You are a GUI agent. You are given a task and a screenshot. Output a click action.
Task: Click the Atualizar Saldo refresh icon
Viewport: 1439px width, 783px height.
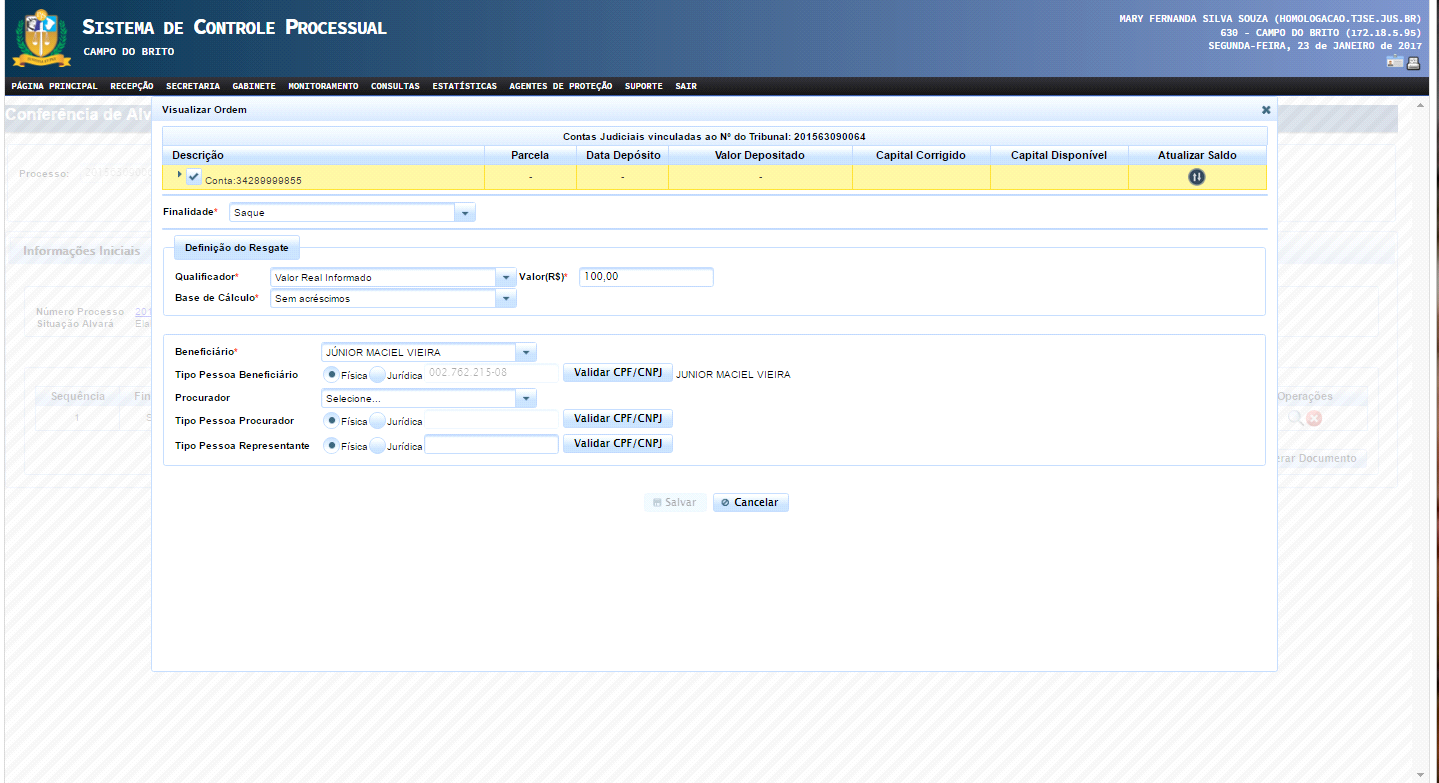point(1196,177)
